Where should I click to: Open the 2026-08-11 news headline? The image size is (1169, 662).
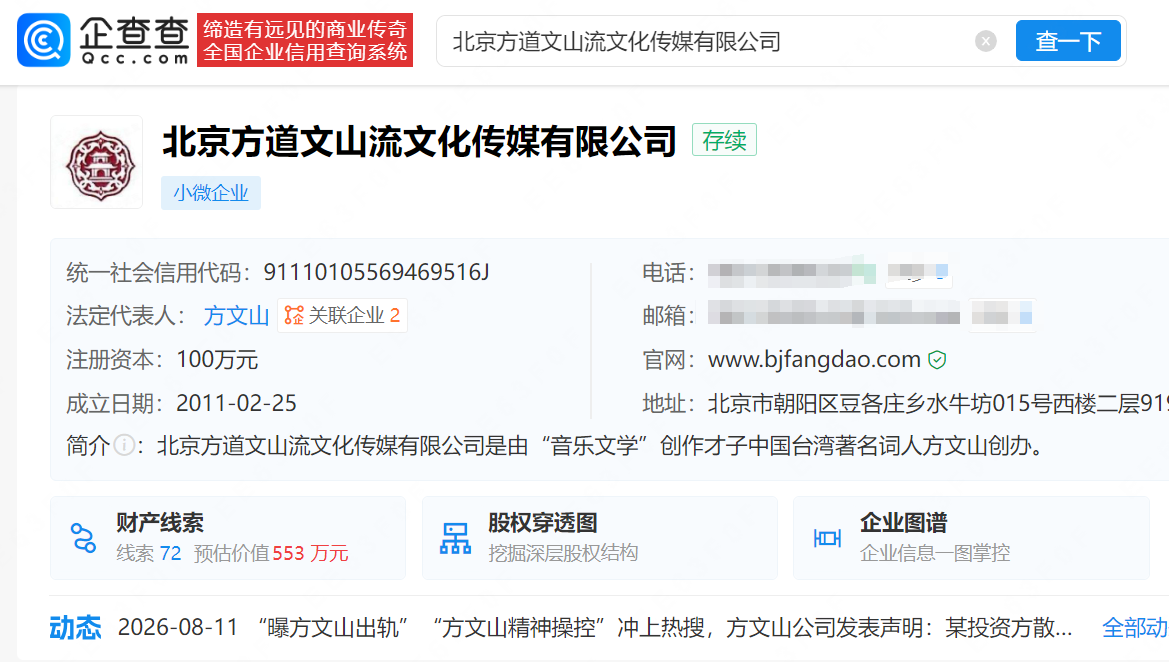(595, 628)
